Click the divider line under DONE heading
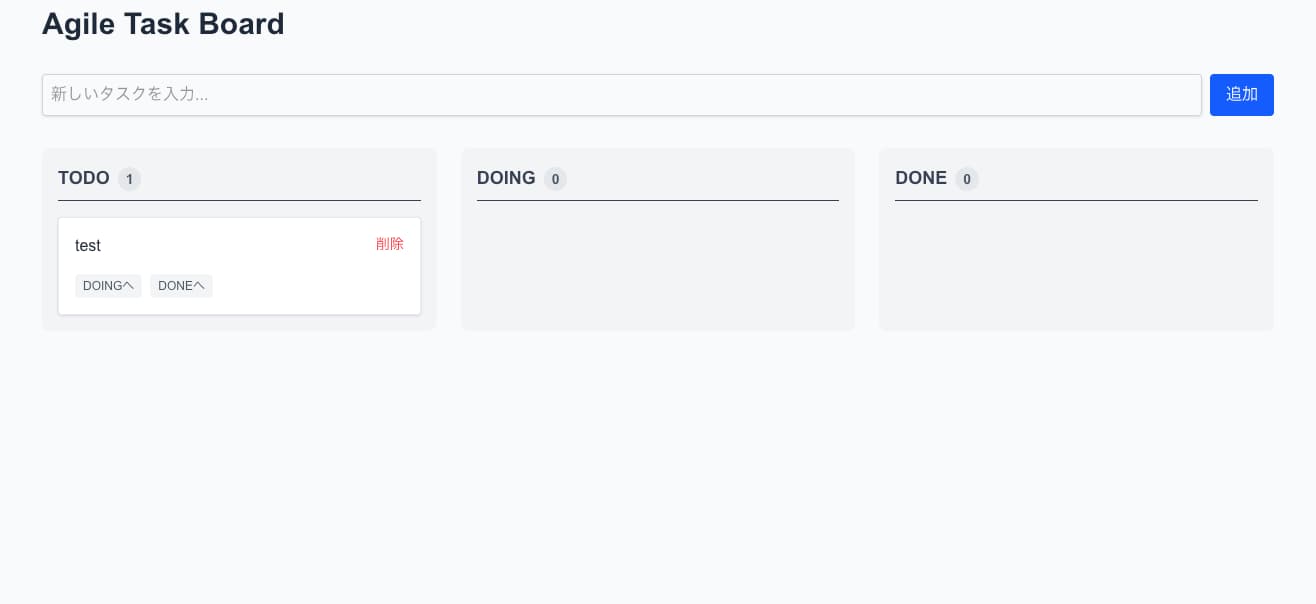Viewport: 1316px width, 604px height. (x=1076, y=200)
